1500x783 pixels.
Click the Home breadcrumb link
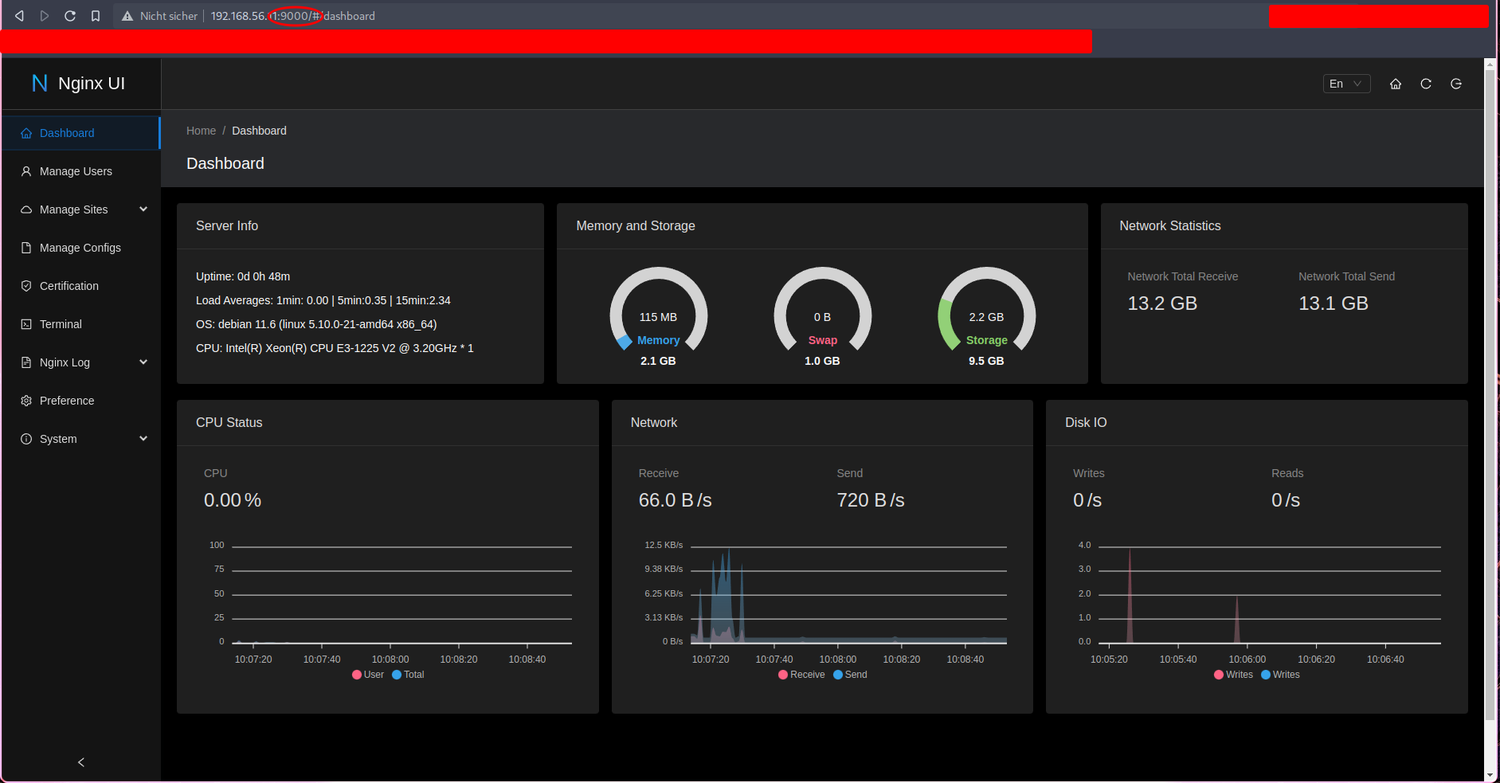pos(201,130)
